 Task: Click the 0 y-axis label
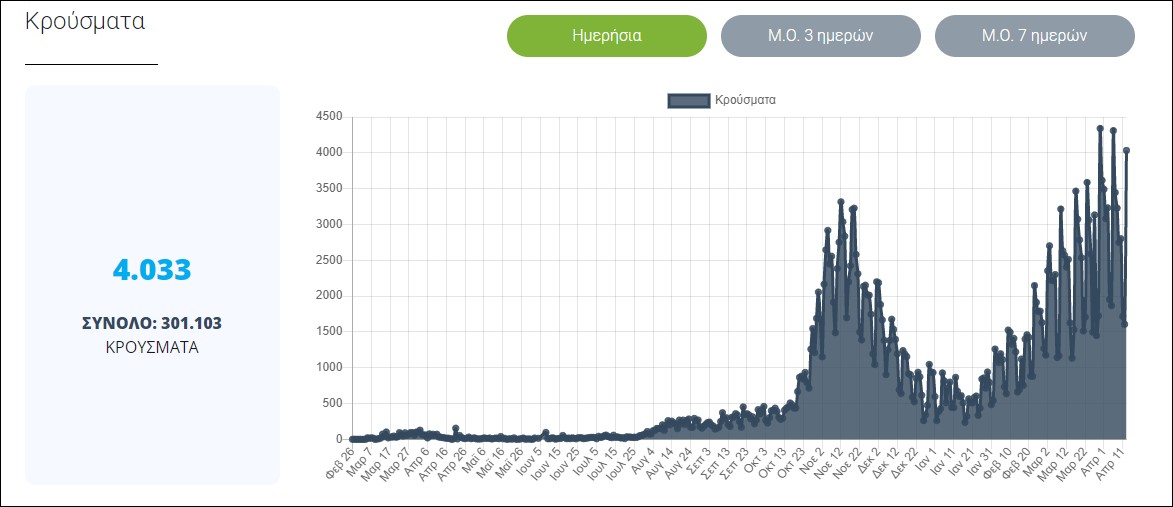(339, 439)
